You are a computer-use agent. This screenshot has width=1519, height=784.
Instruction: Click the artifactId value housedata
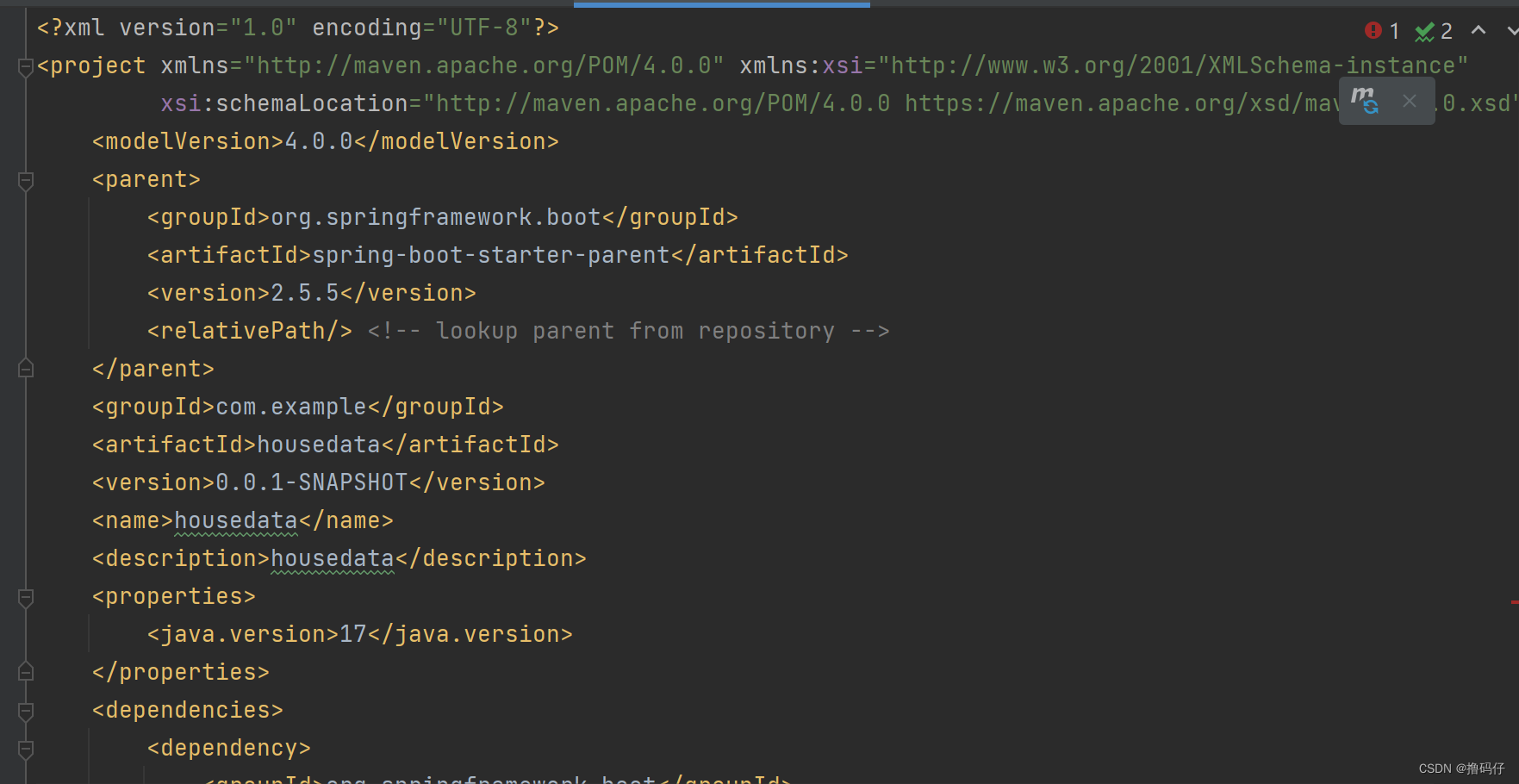pyautogui.click(x=319, y=445)
